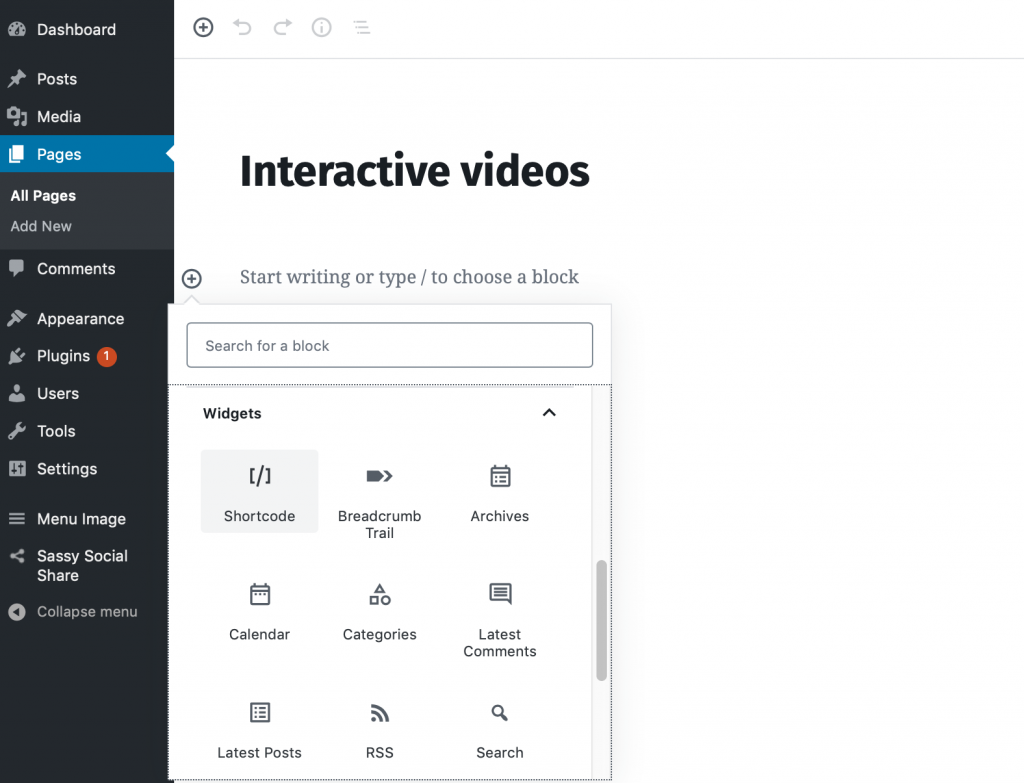1024x783 pixels.
Task: Insert the Breadcrumb Trail block
Action: point(379,500)
